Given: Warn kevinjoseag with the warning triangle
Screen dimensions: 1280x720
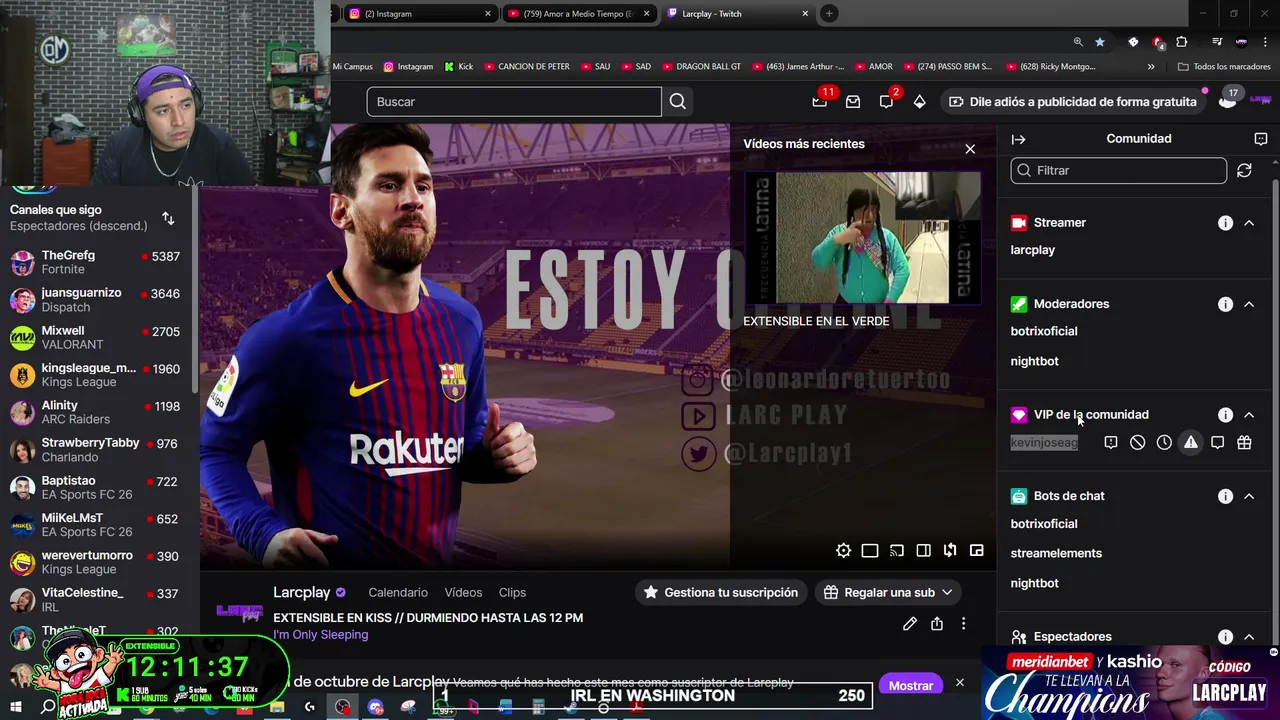Looking at the screenshot, I should (1191, 442).
